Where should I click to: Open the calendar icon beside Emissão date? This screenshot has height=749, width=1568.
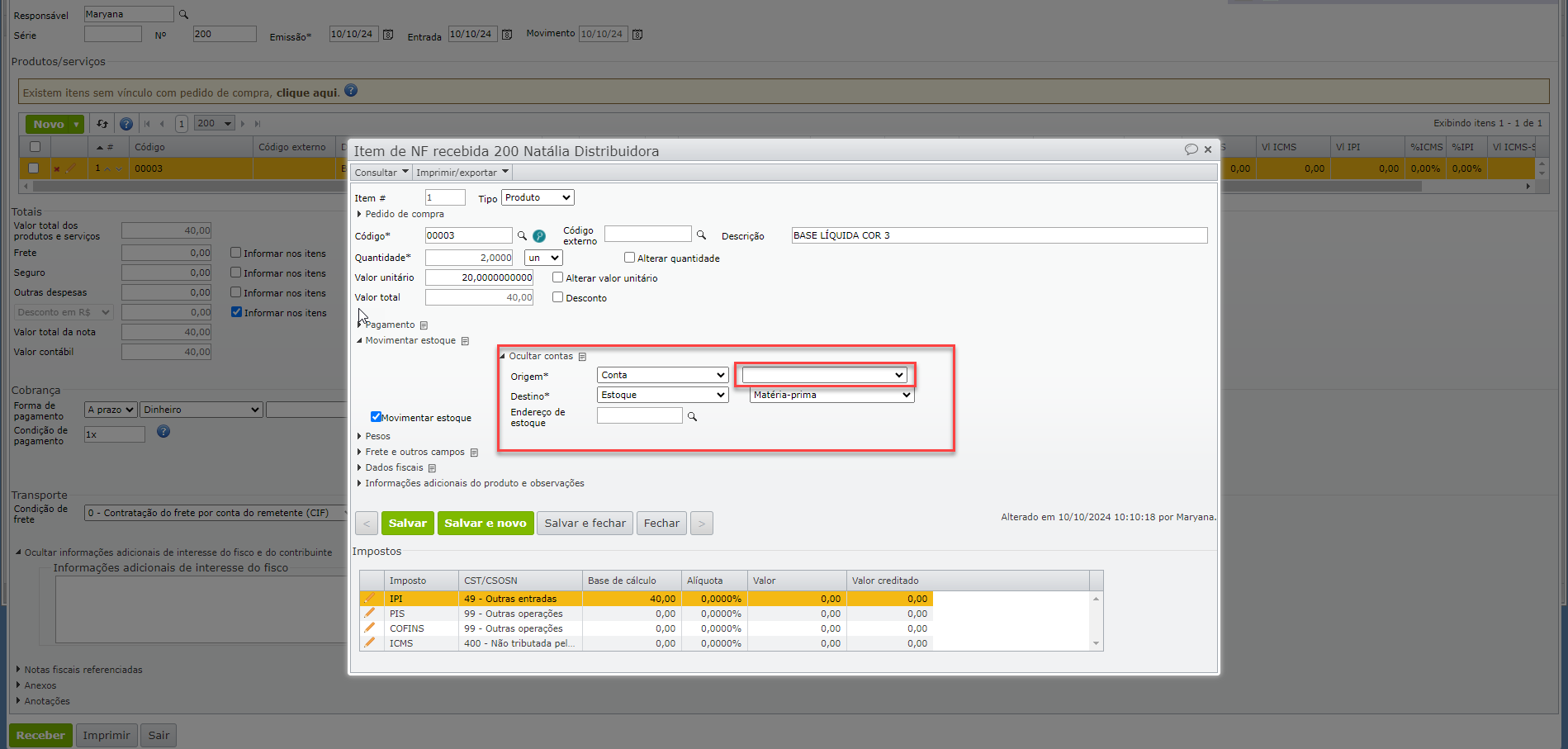click(388, 35)
